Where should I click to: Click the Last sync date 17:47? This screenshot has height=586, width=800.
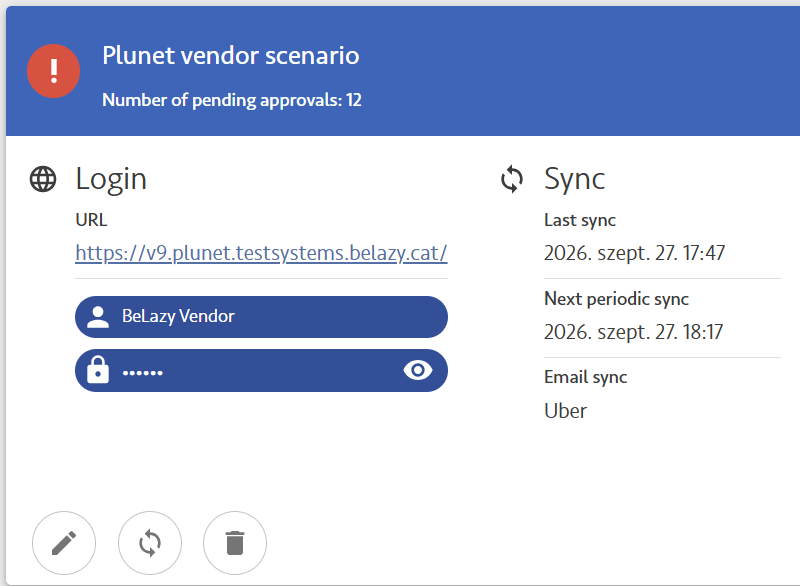pos(634,253)
